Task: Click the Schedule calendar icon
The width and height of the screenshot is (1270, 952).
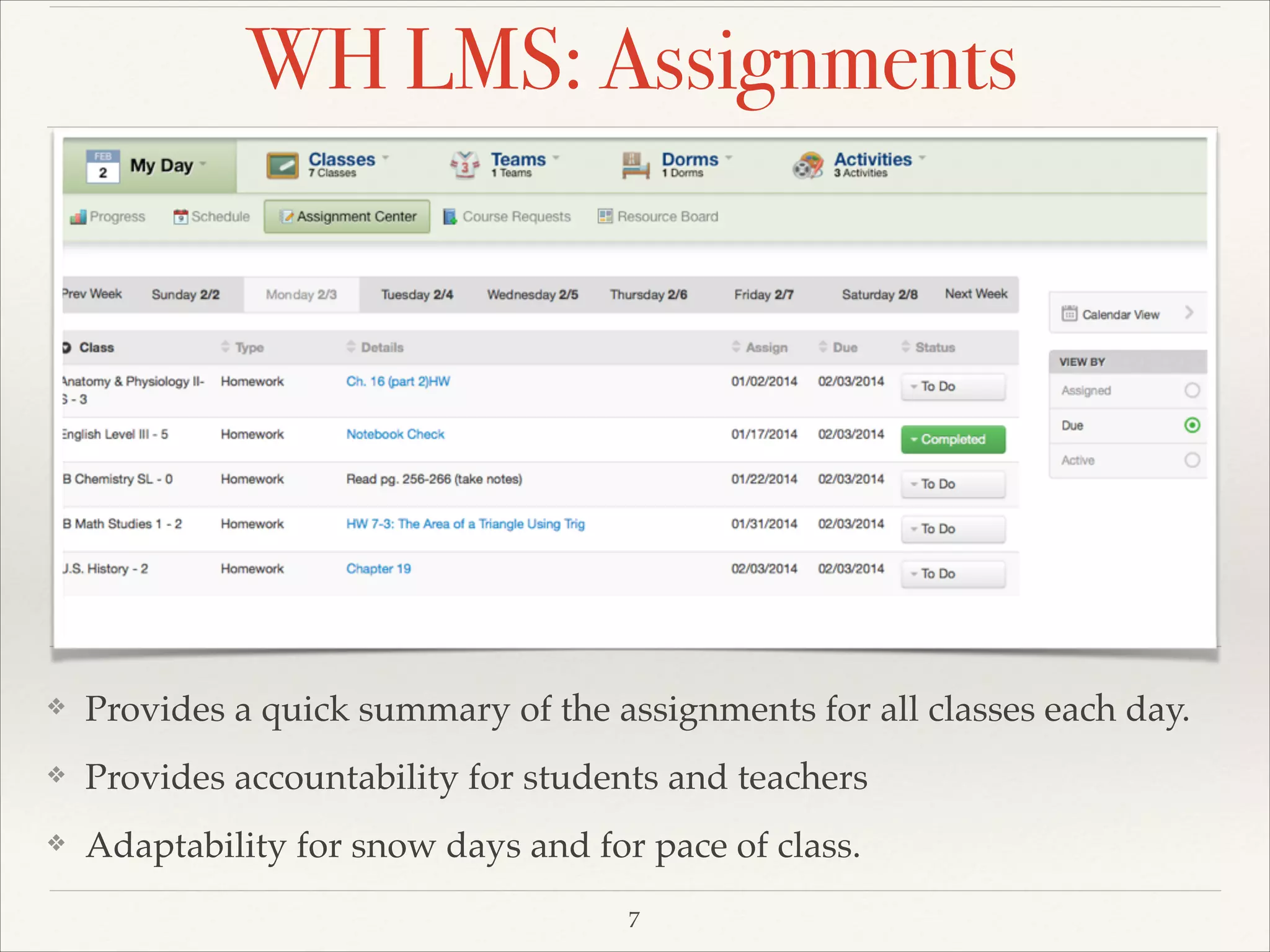Action: 180,216
